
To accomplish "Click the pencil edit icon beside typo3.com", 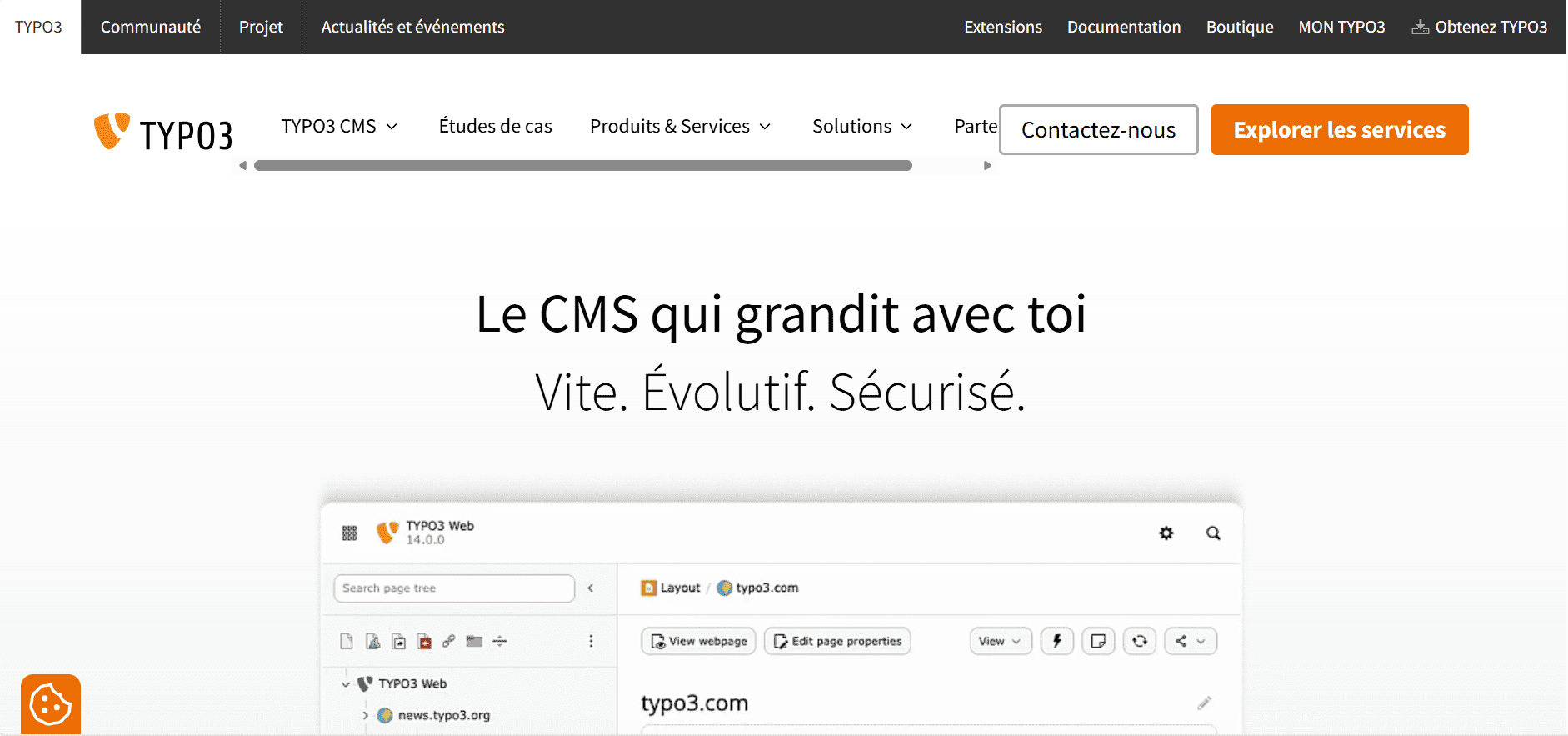I will point(1204,703).
